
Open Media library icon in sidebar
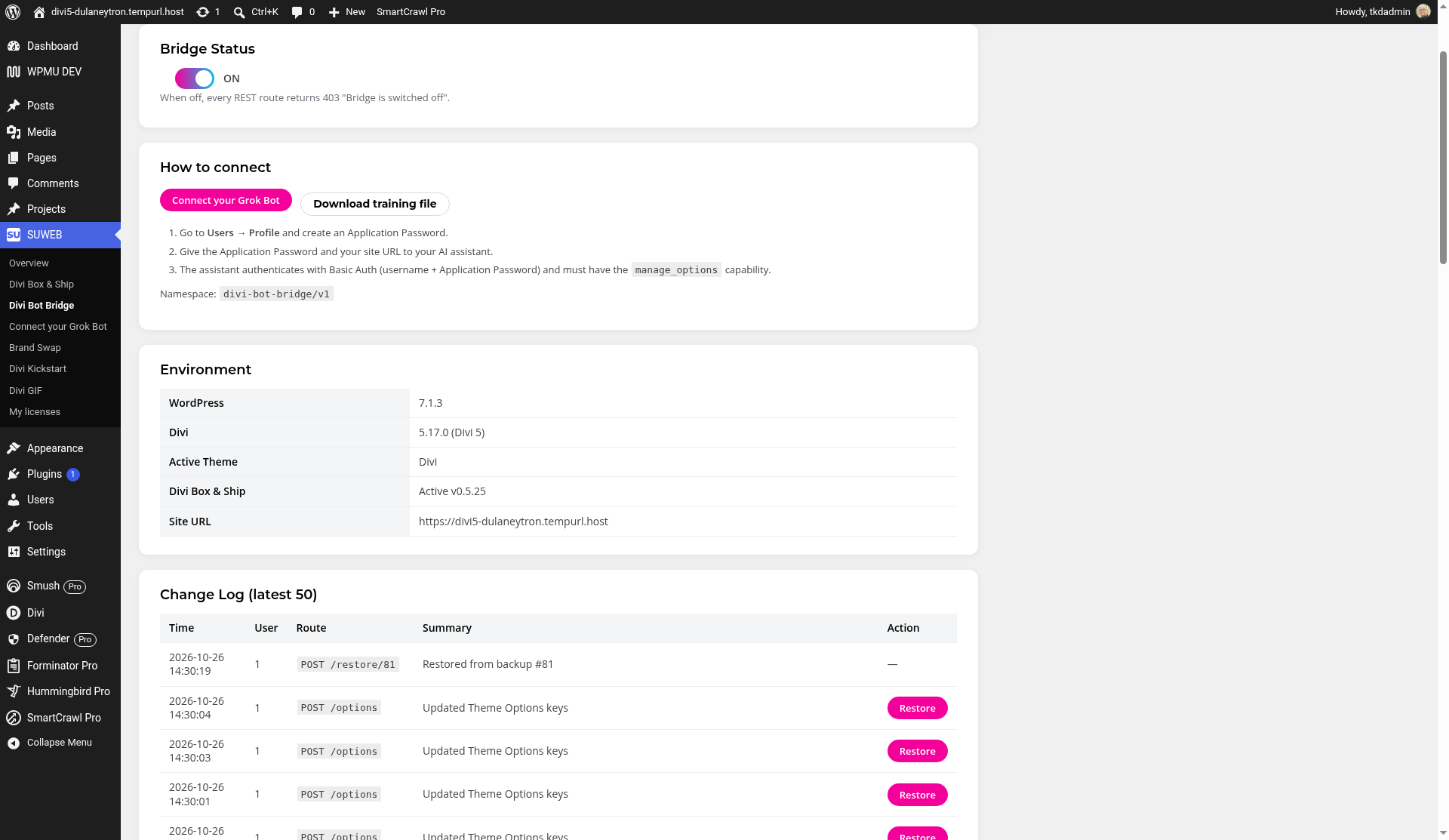(14, 132)
